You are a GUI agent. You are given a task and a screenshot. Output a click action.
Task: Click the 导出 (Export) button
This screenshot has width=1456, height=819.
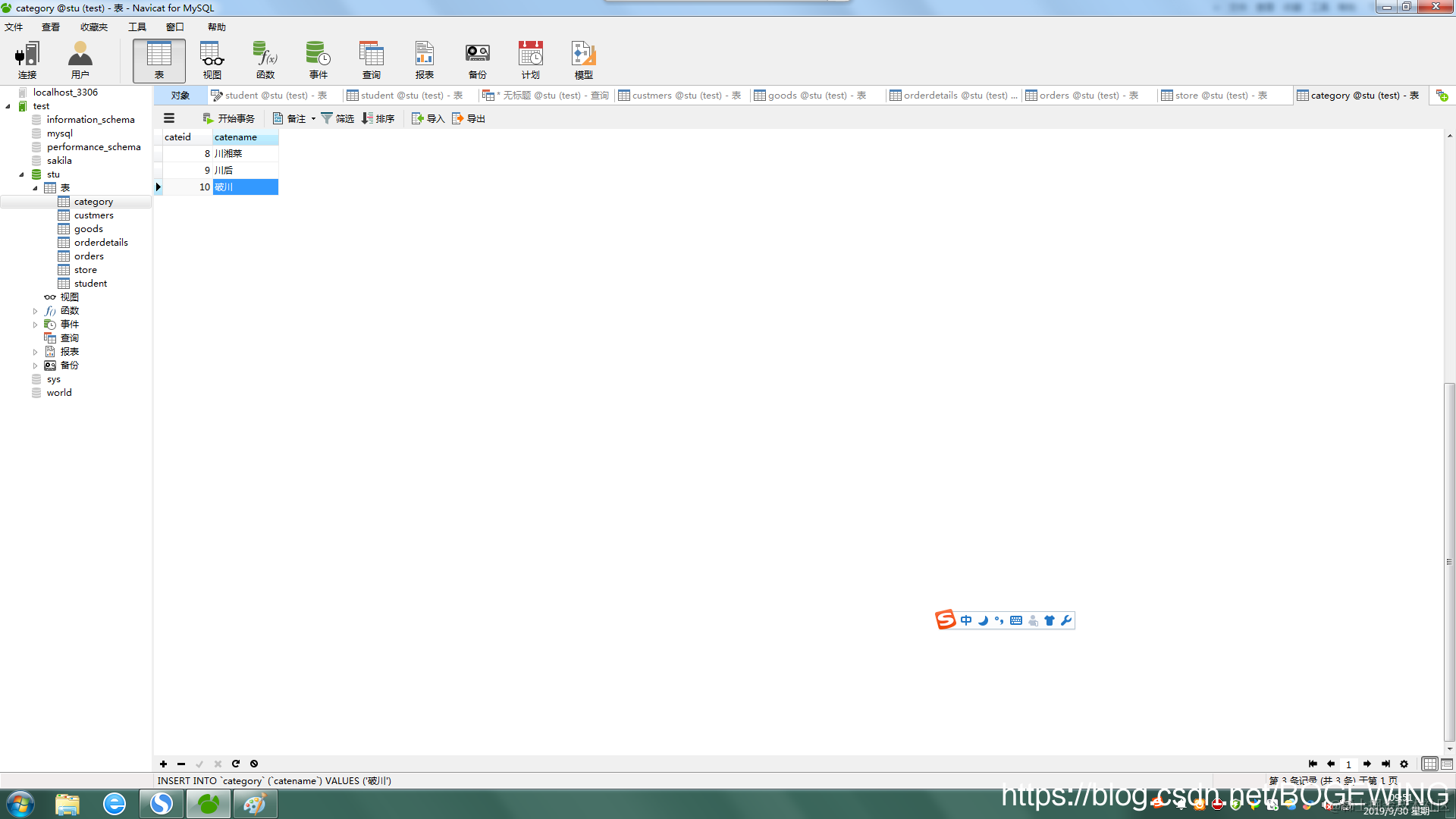point(469,118)
